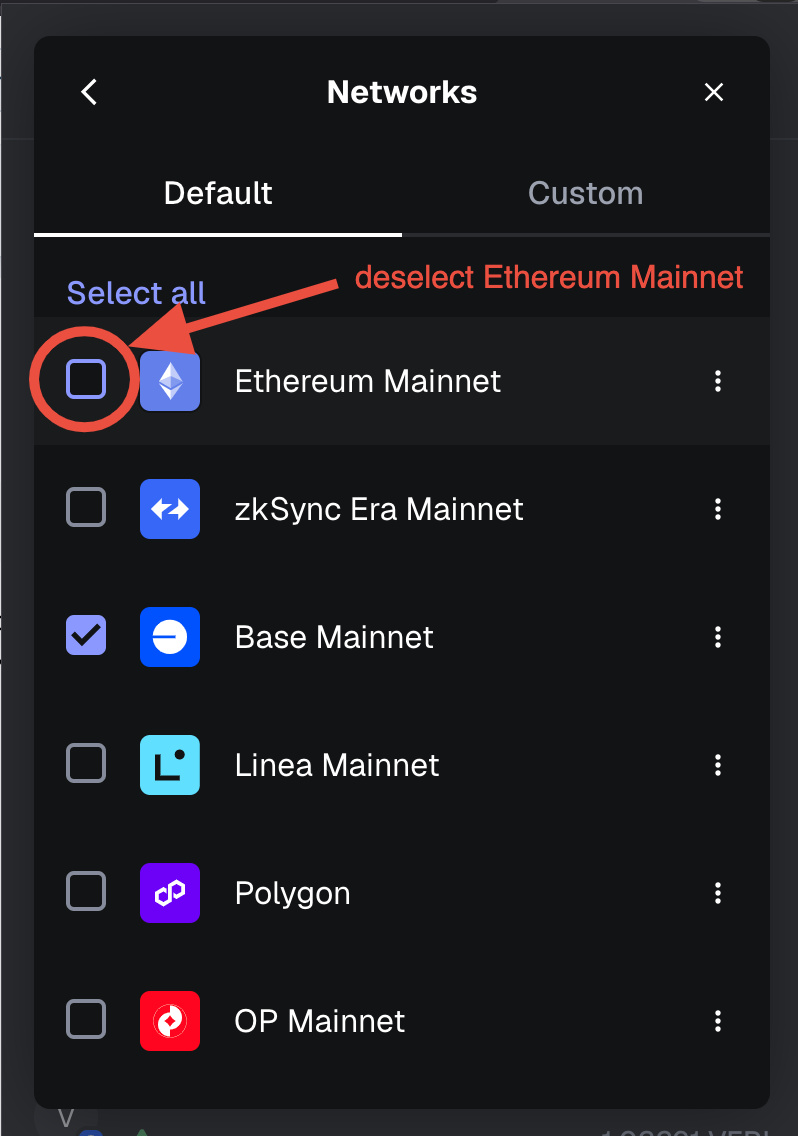Open the three-dot menu for Polygon
Screen dimensions: 798x1136
pyautogui.click(x=718, y=893)
